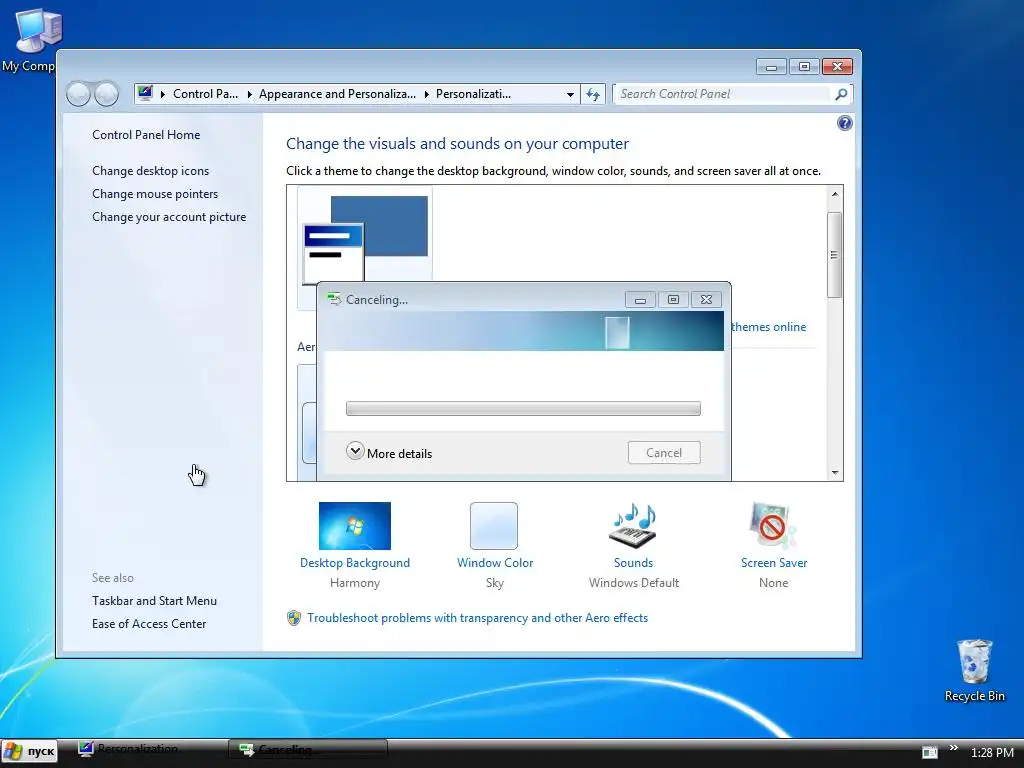Open the Sounds keyboard icon
This screenshot has width=1024, height=768.
click(x=632, y=526)
